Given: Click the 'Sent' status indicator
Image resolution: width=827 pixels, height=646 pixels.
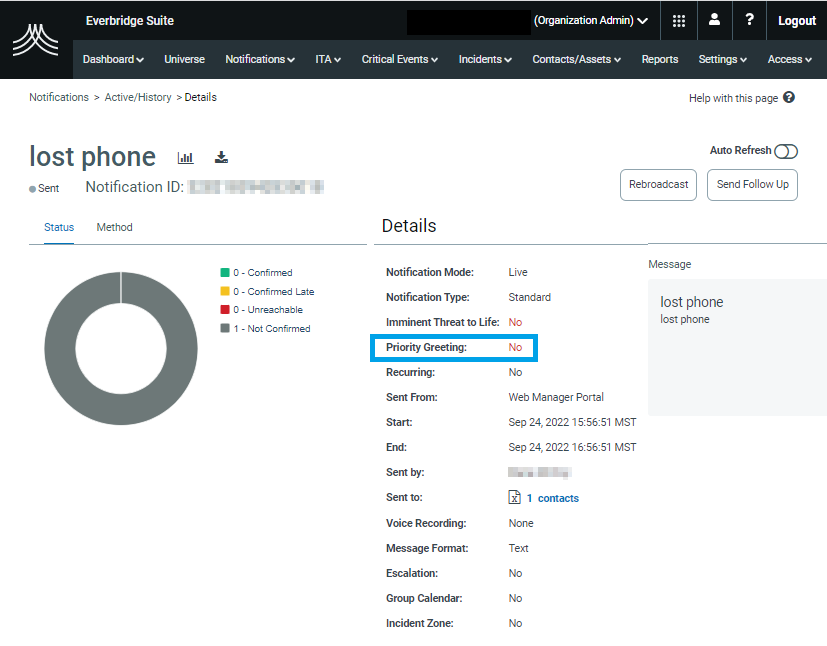Looking at the screenshot, I should (x=44, y=188).
